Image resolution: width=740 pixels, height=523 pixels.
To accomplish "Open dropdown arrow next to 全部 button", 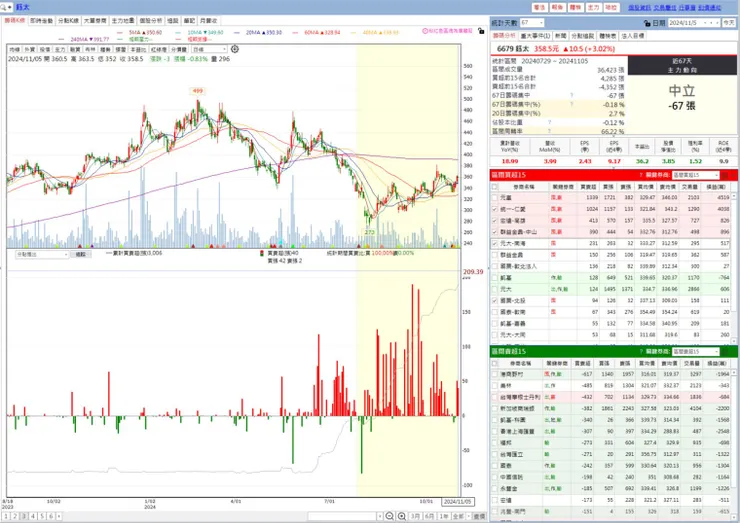I will point(469,516).
